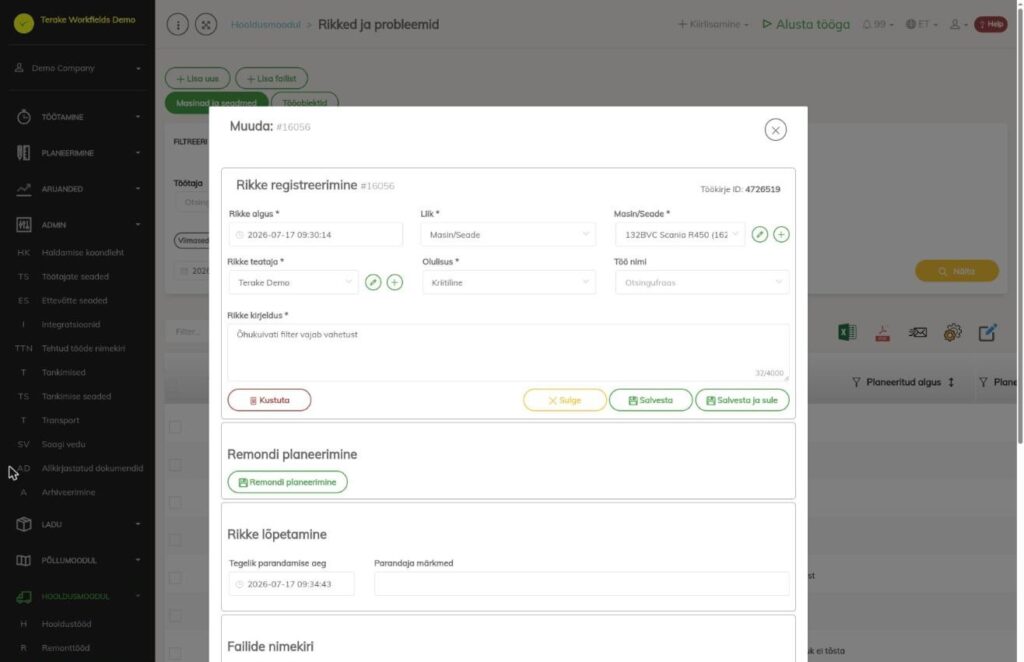Open Hooldustööd in sidebar
This screenshot has width=1024, height=662.
[x=66, y=623]
